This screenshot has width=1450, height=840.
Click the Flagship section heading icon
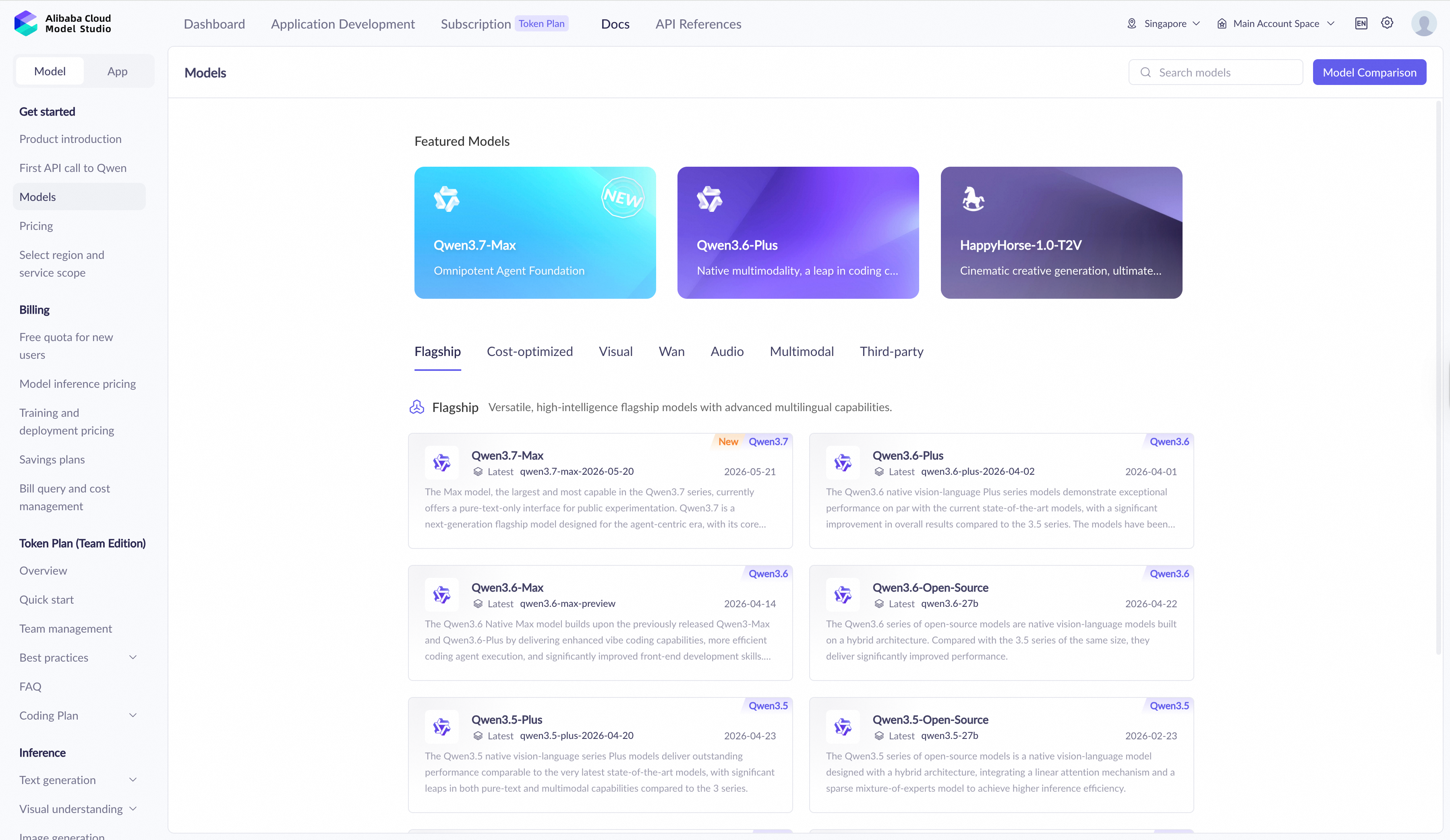point(416,408)
